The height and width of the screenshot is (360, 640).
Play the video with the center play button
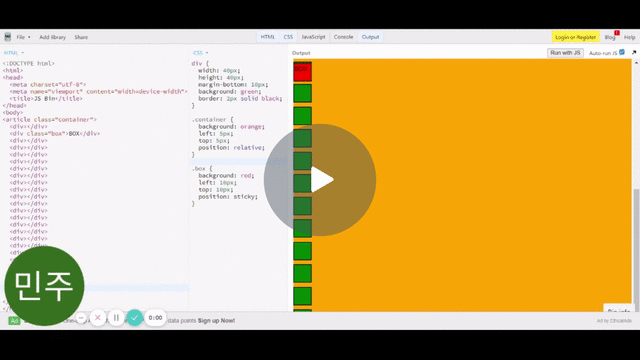(320, 180)
